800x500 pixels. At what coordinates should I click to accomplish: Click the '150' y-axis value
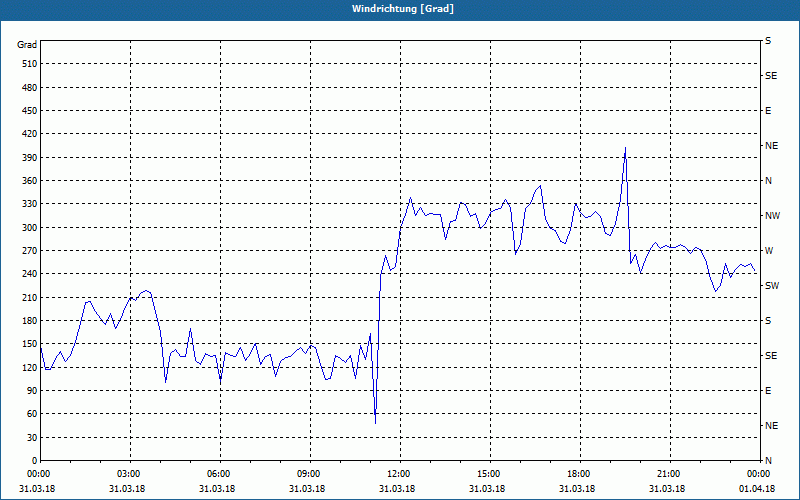pos(30,344)
